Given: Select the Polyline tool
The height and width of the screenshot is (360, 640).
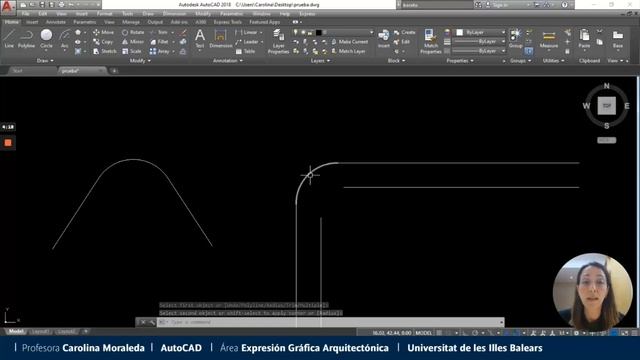Looking at the screenshot, I should pos(27,39).
